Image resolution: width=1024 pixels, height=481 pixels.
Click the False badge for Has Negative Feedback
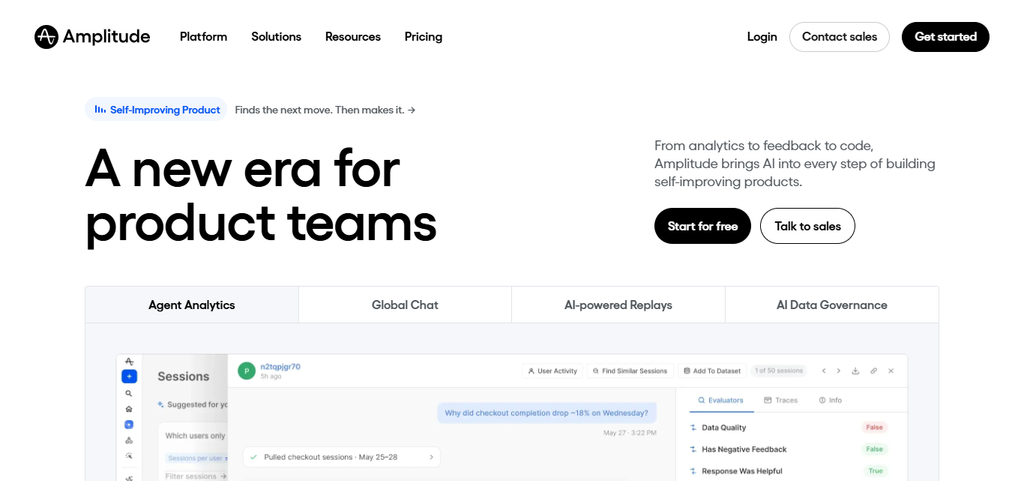pos(874,449)
